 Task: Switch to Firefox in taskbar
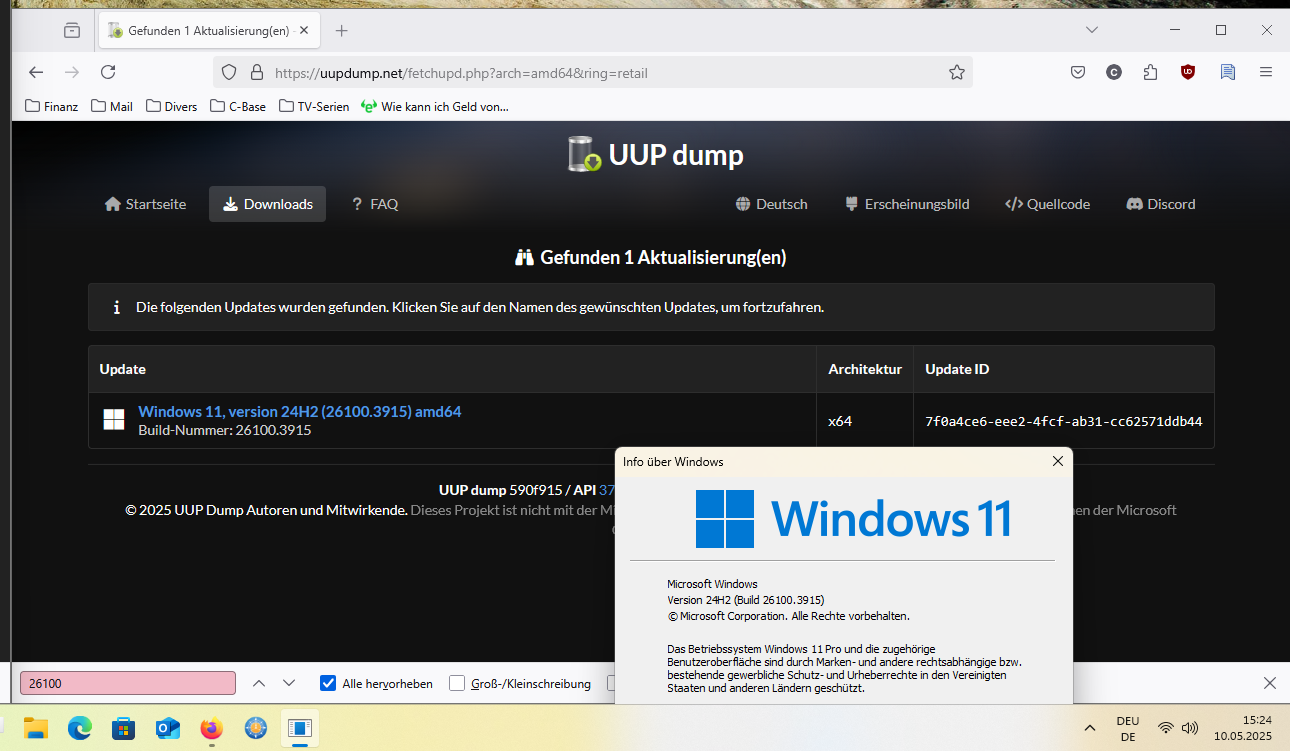[211, 728]
